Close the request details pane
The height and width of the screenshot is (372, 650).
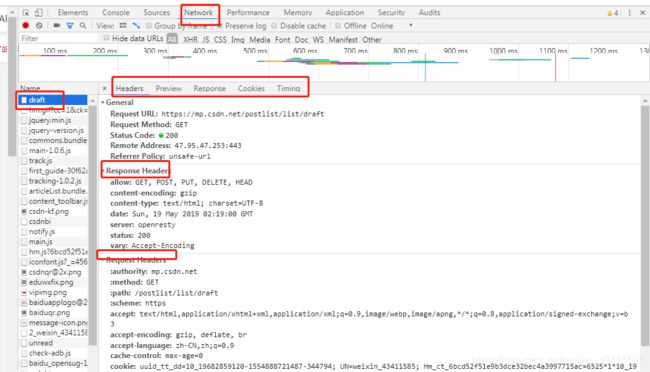tap(104, 88)
